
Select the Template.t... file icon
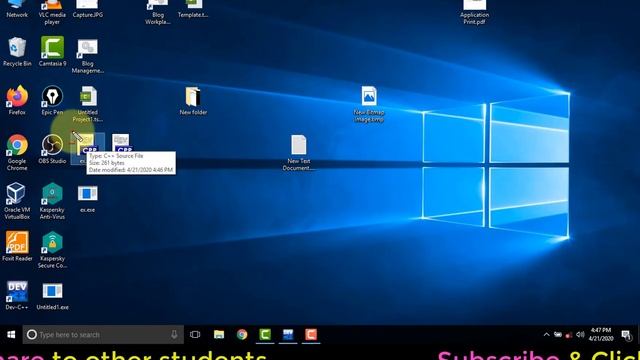click(x=193, y=9)
